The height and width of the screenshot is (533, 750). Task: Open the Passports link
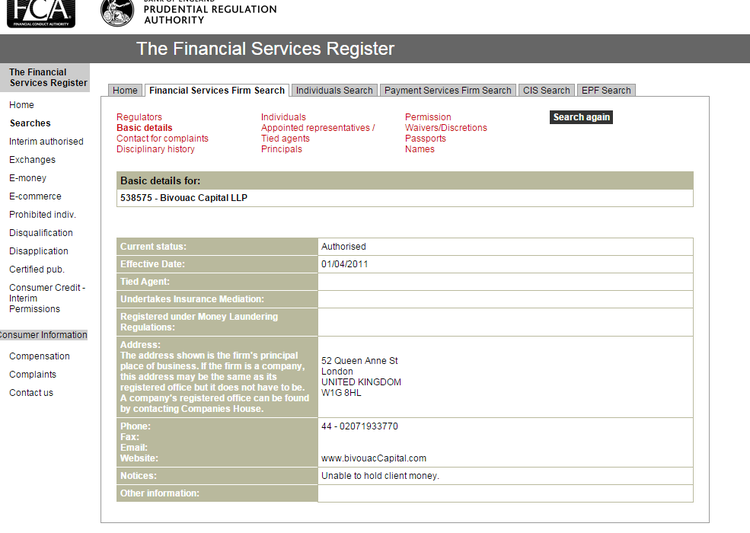(425, 138)
